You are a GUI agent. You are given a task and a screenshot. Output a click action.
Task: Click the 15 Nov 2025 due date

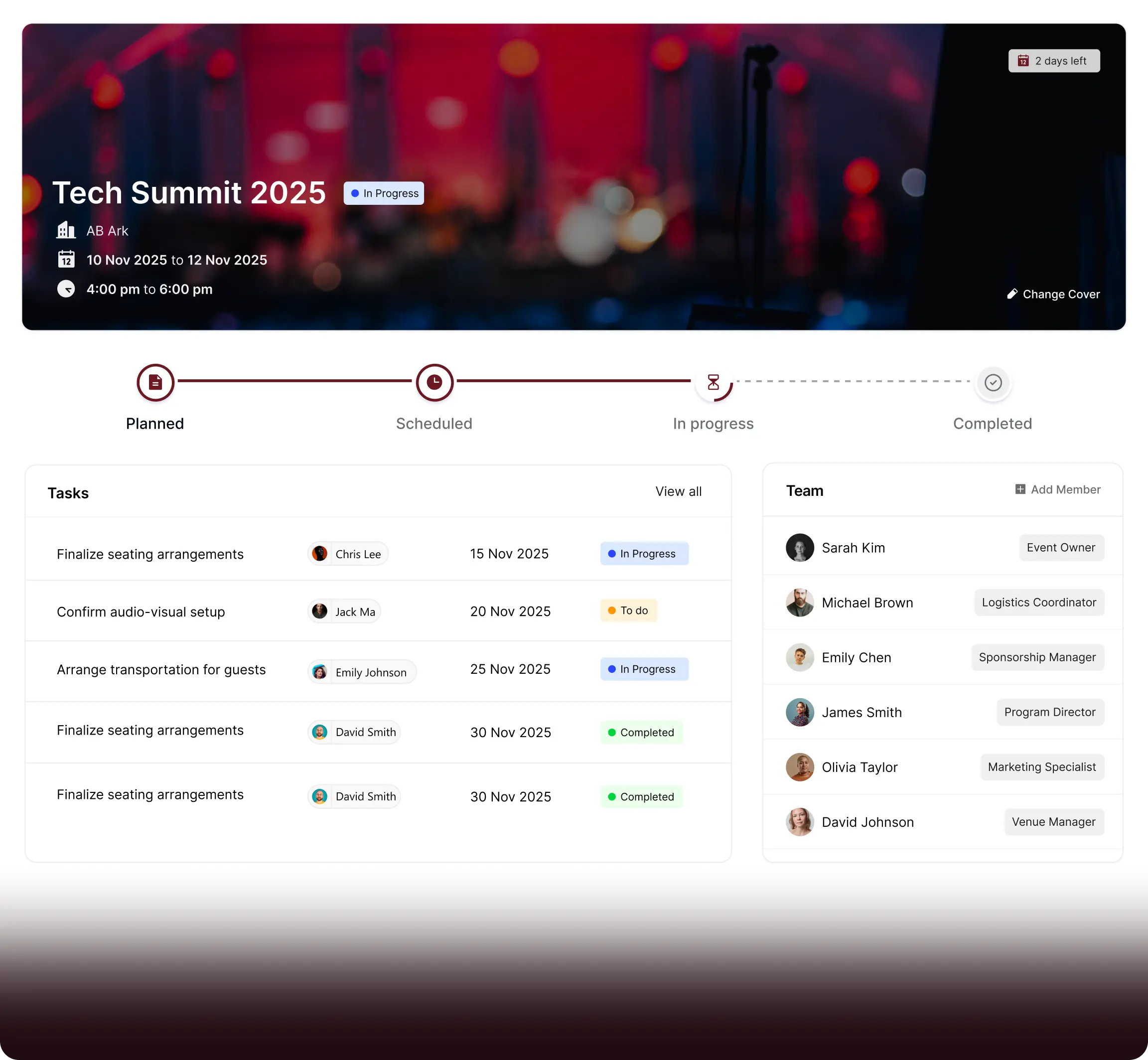coord(509,554)
